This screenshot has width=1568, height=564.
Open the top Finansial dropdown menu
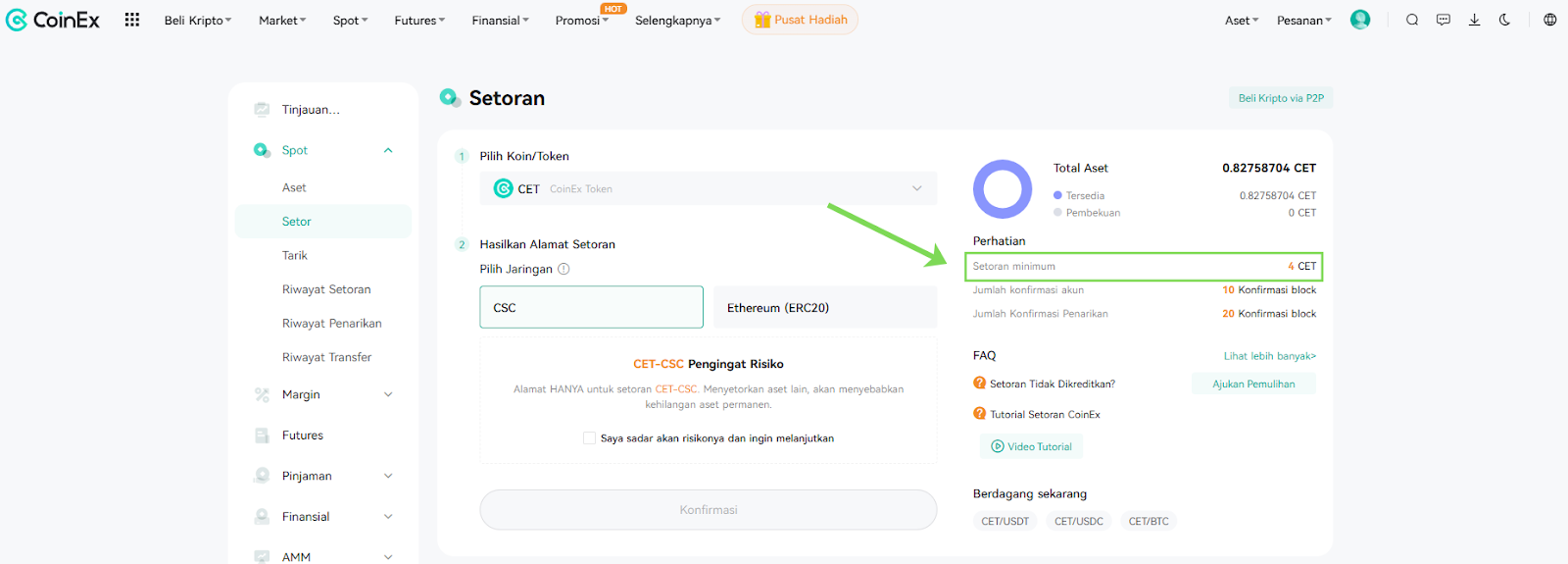pyautogui.click(x=500, y=20)
